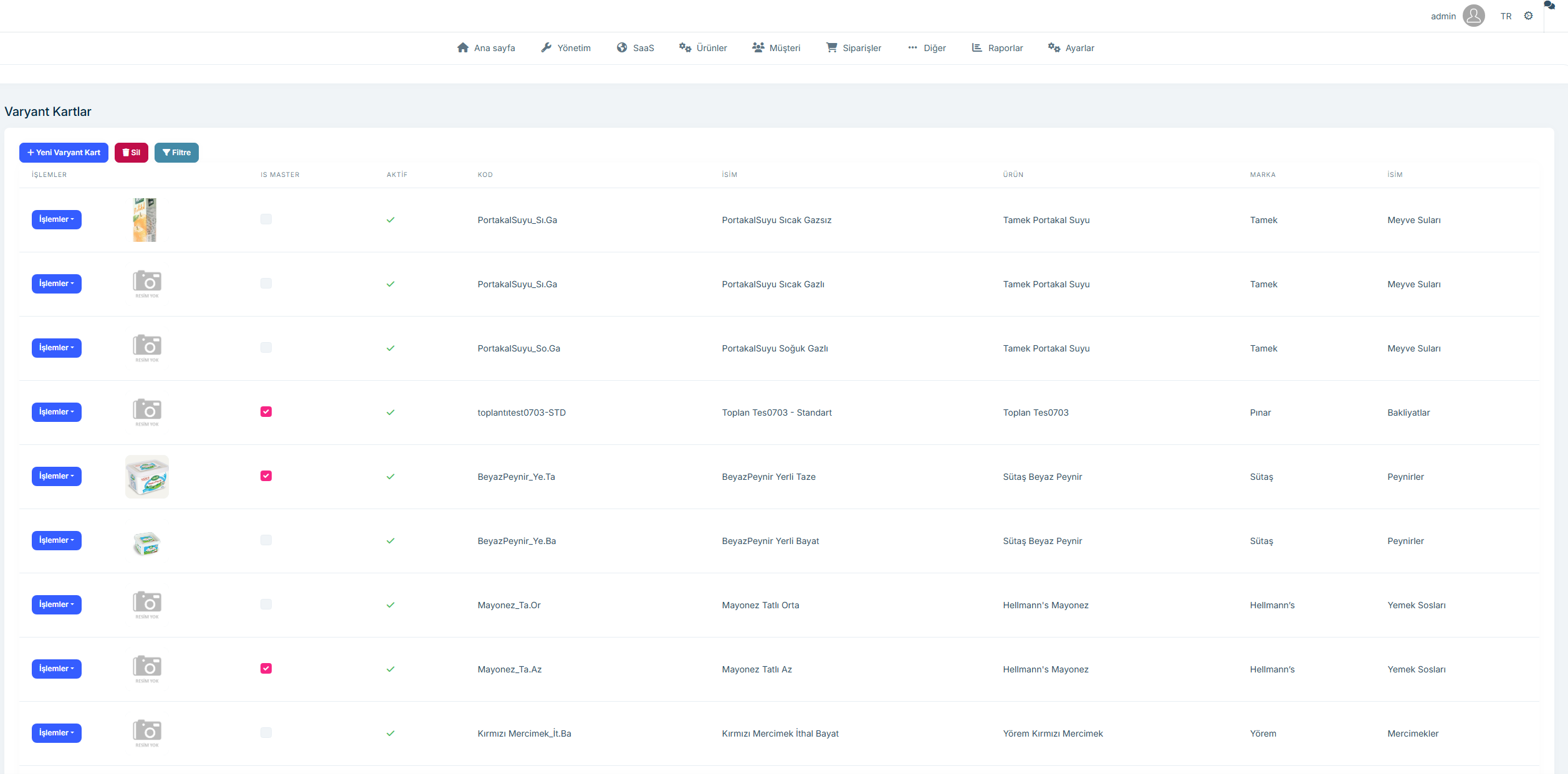Viewport: 1568px width, 774px height.
Task: Open İşlemler dropdown for Mayonez Tatlı Az
Action: pyautogui.click(x=57, y=669)
